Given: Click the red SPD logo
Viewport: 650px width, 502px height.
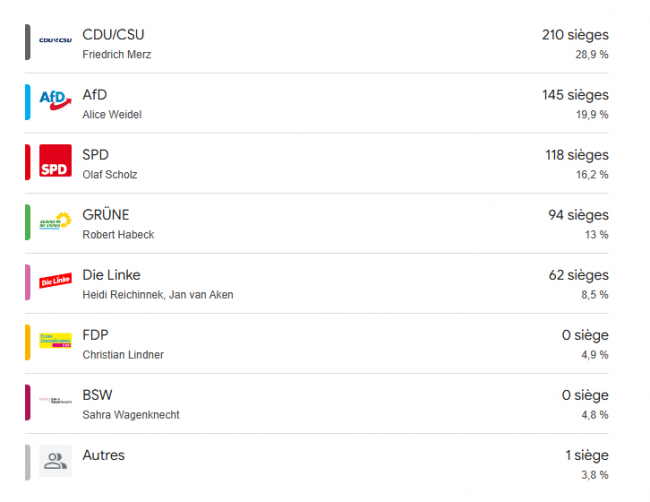Looking at the screenshot, I should point(55,160).
